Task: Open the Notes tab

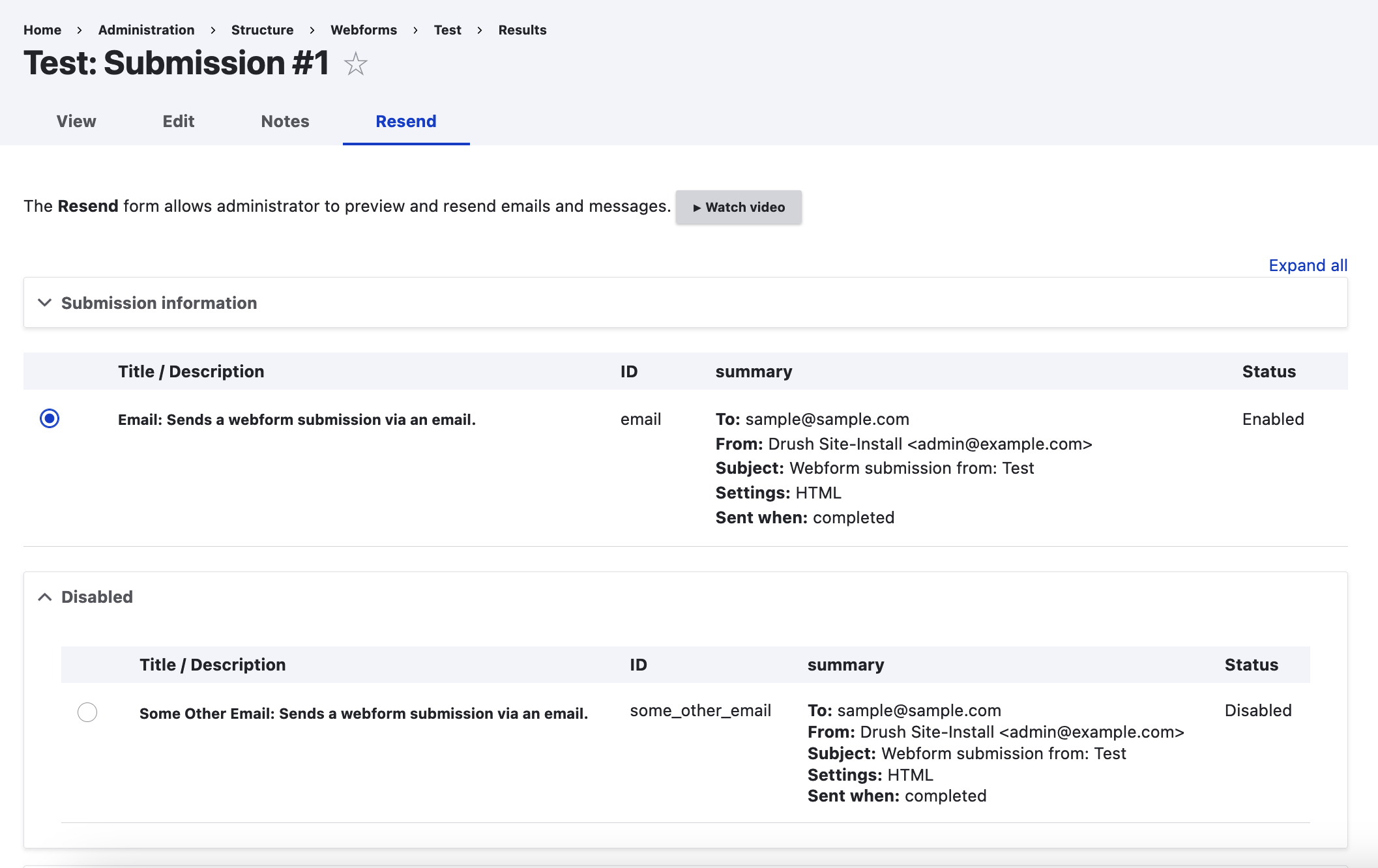Action: click(285, 121)
